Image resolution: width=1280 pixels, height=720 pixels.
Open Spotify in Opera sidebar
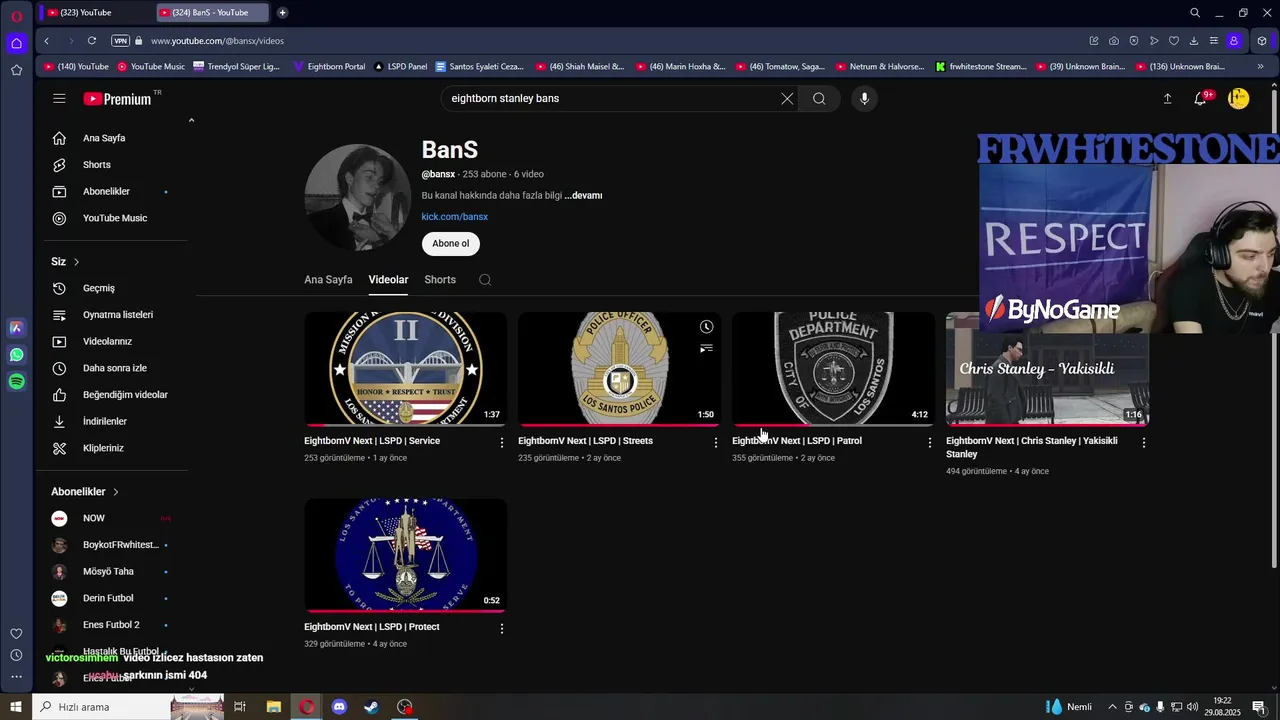tap(17, 381)
